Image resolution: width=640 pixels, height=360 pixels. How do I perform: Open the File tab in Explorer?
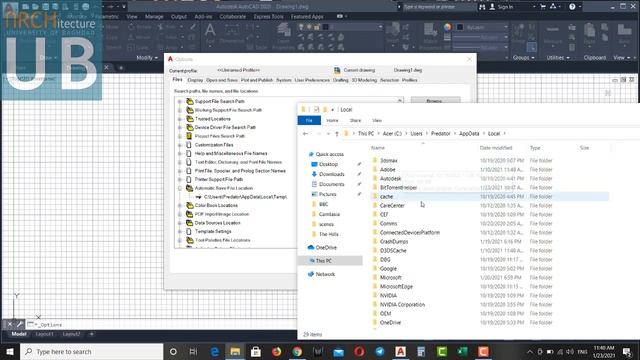[309, 120]
